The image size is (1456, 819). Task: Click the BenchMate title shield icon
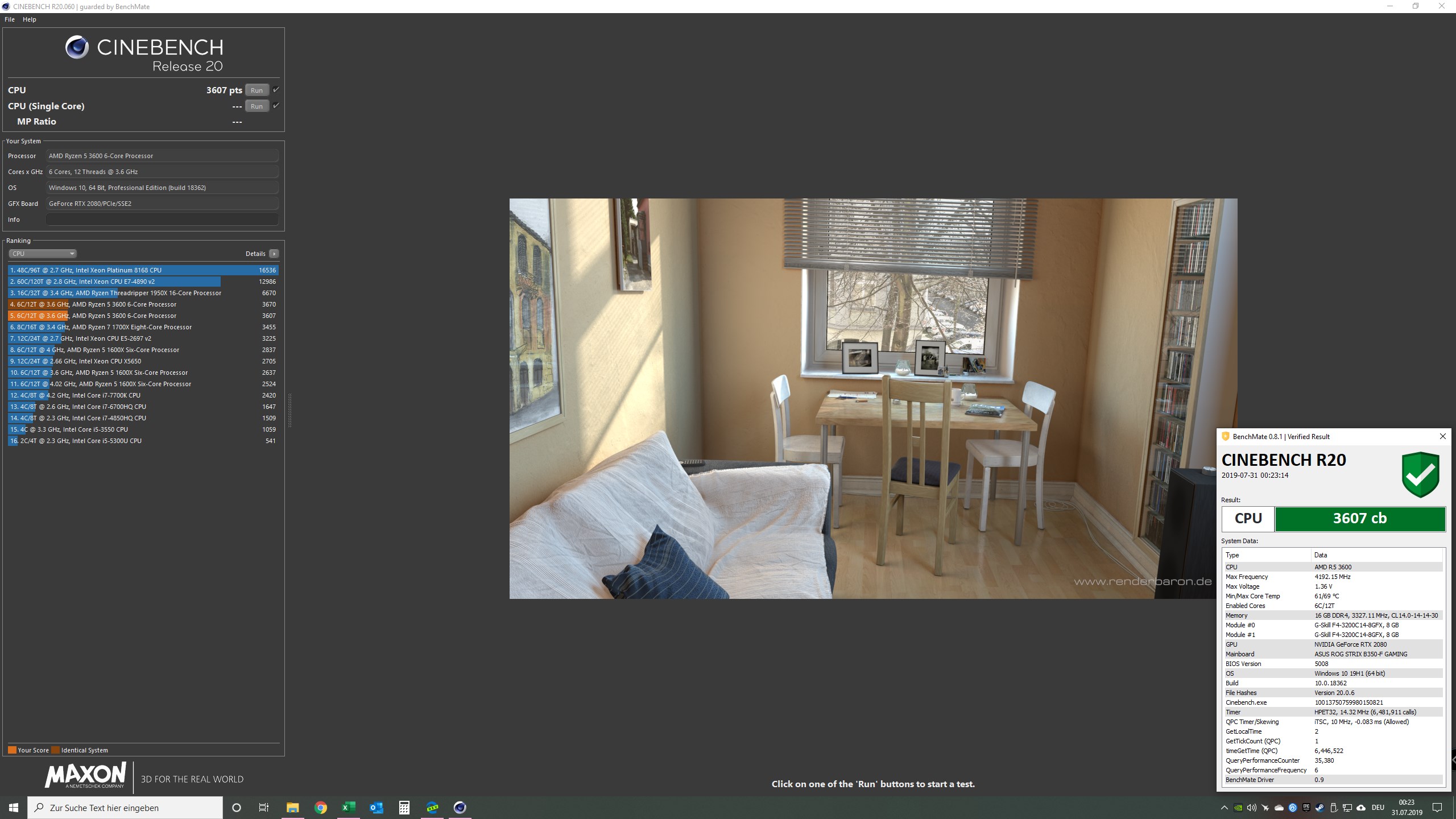[x=1226, y=436]
